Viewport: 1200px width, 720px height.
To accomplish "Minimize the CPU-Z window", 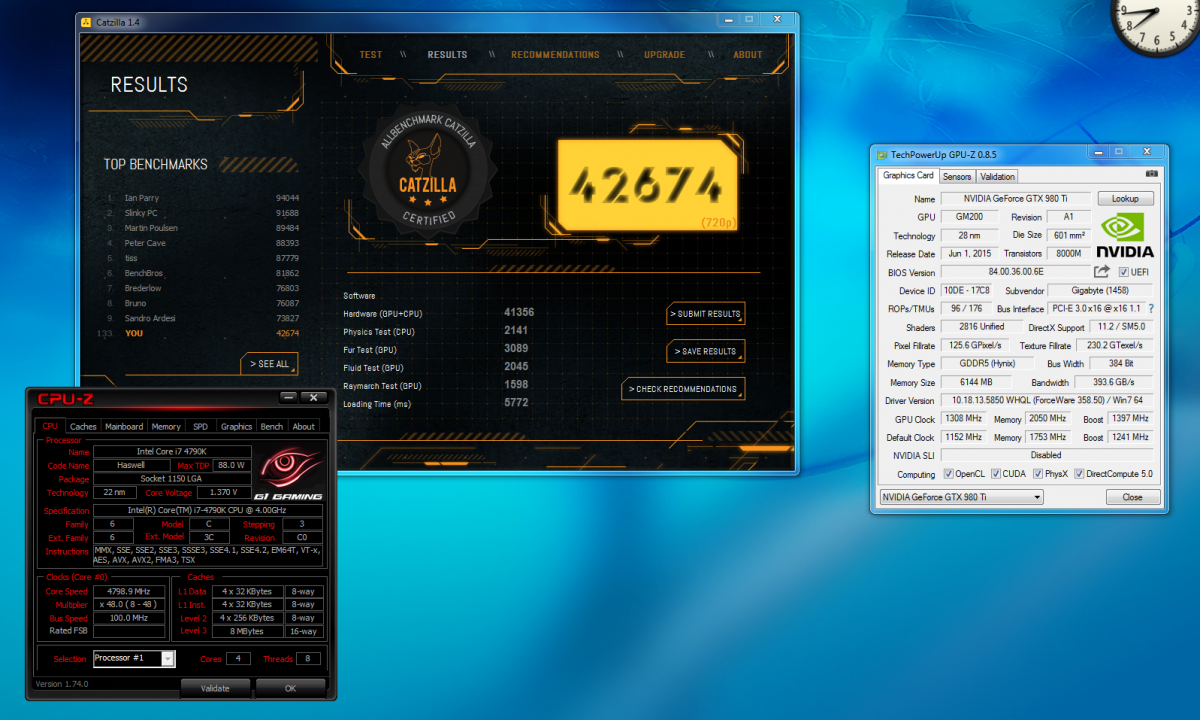I will [x=289, y=397].
